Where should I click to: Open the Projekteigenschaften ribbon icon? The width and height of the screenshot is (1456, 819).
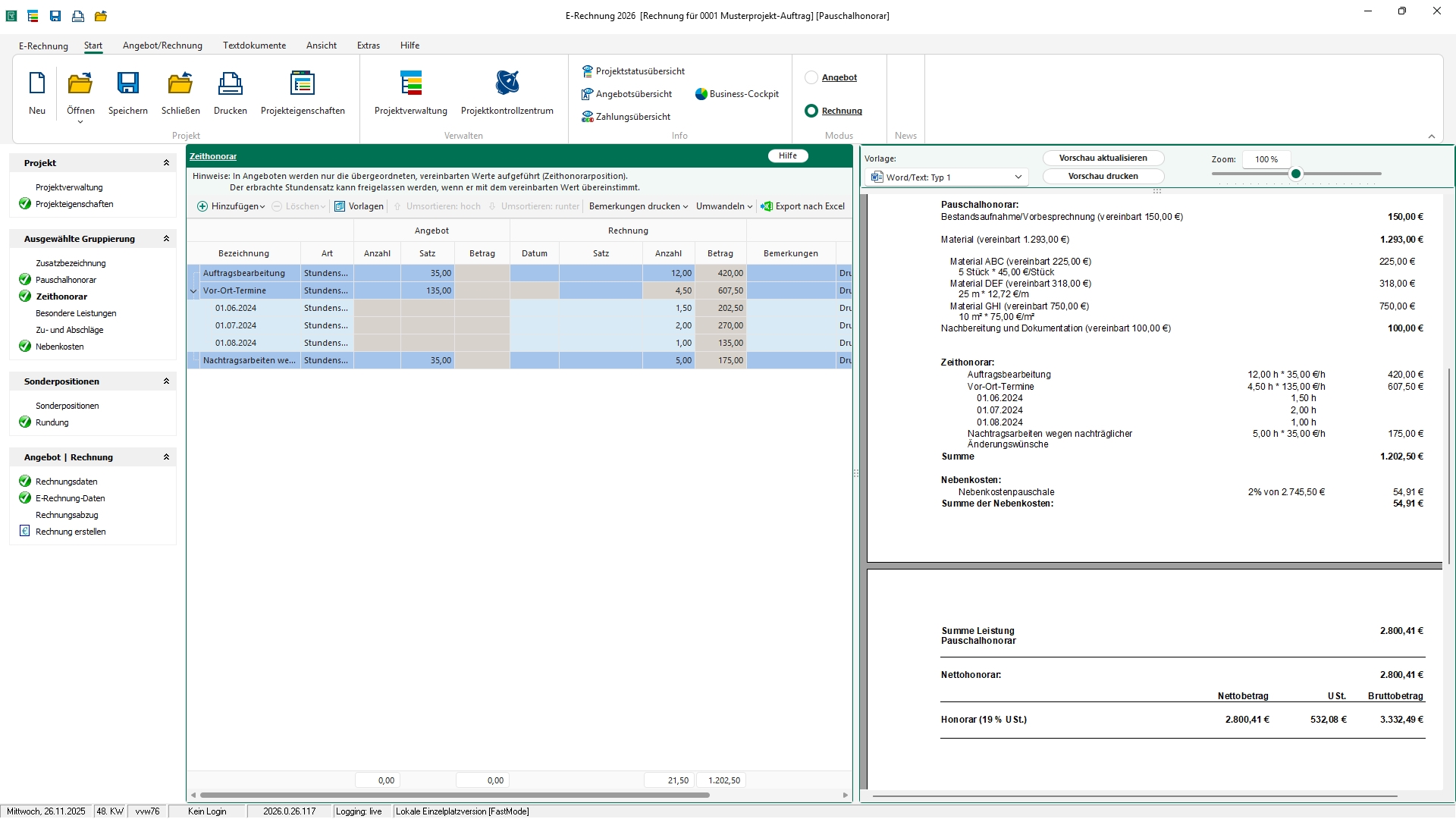coord(302,83)
